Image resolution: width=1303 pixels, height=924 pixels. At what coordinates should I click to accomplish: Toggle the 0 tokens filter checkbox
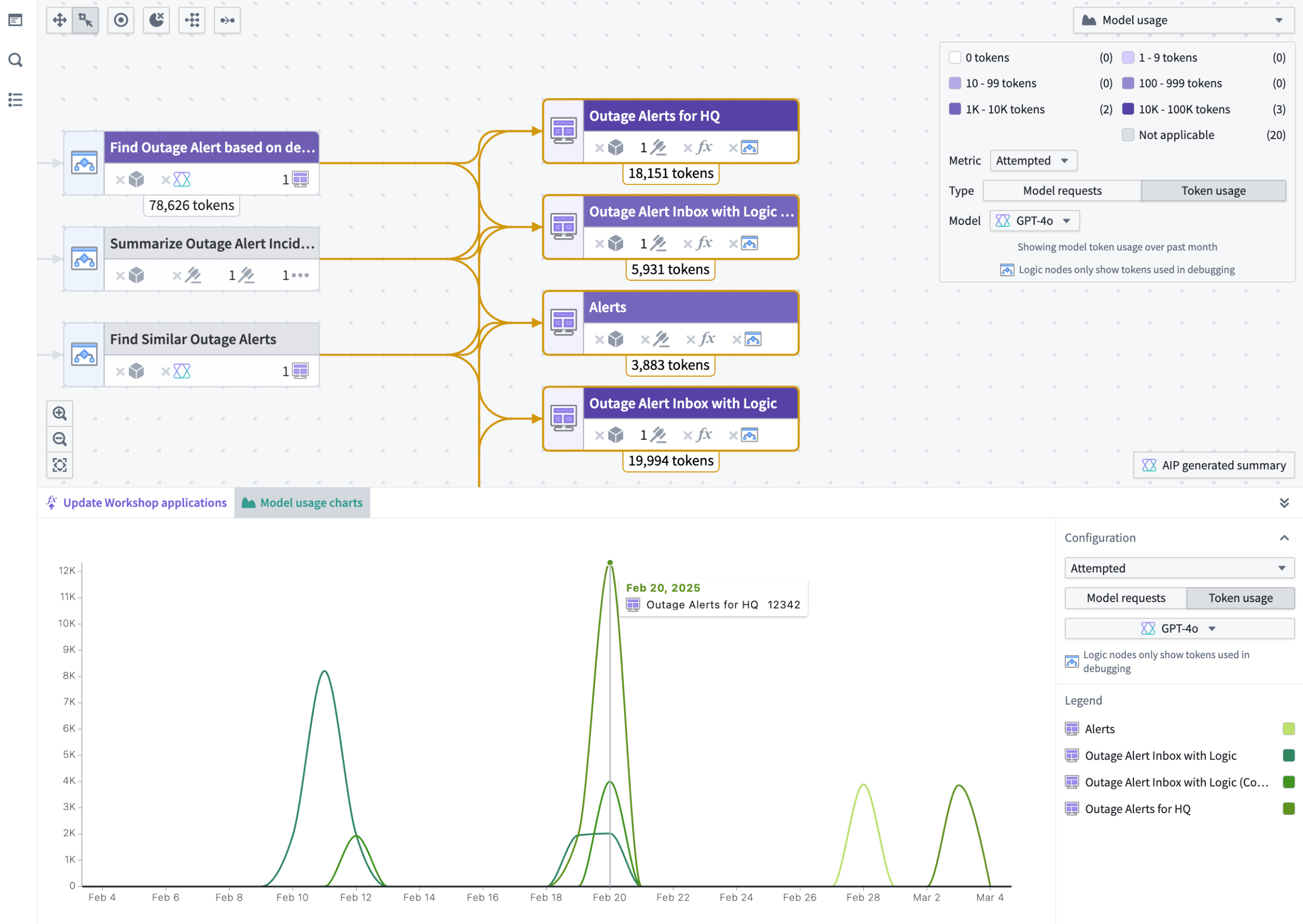coord(955,57)
